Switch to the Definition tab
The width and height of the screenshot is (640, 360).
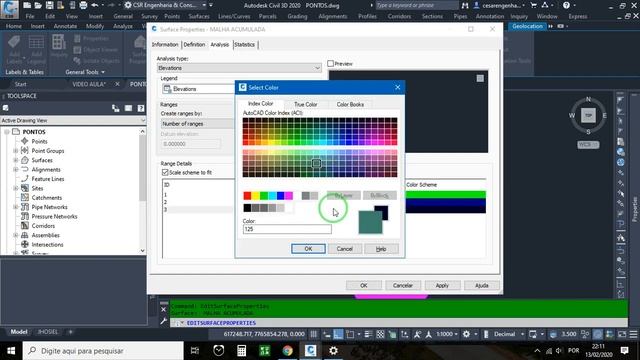click(x=194, y=44)
